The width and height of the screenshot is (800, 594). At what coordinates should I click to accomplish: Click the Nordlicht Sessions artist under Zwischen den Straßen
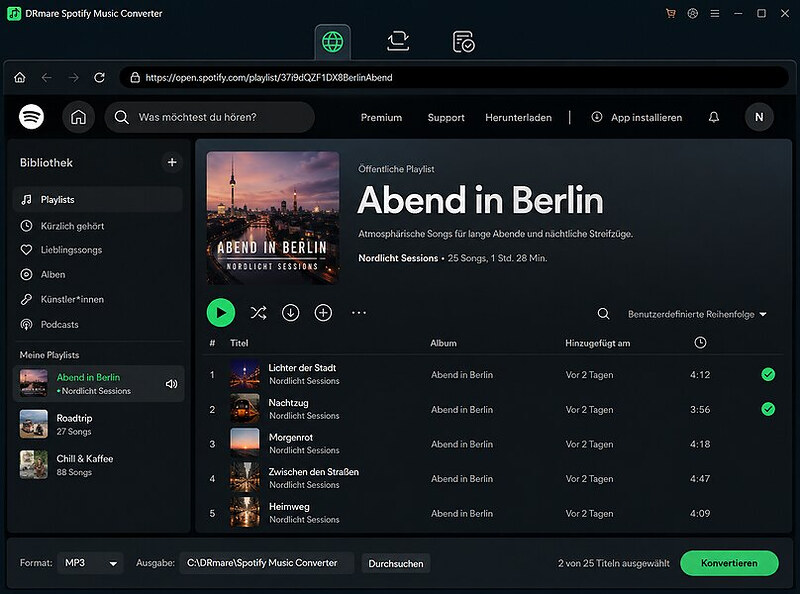pos(304,485)
